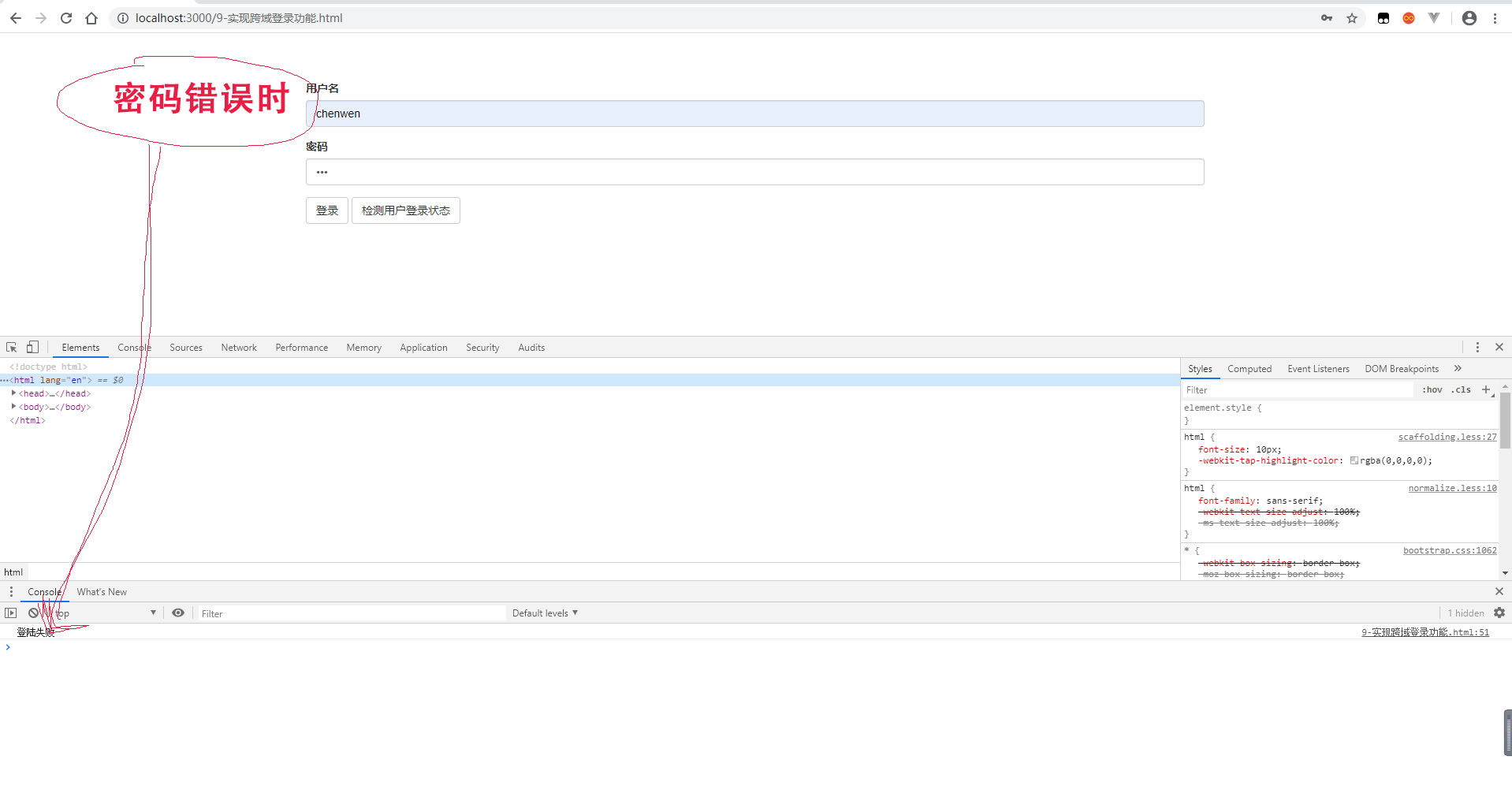Open the Default levels dropdown

546,613
